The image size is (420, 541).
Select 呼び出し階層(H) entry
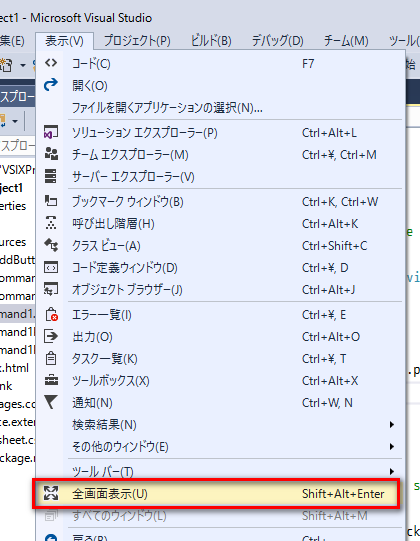coord(221,224)
